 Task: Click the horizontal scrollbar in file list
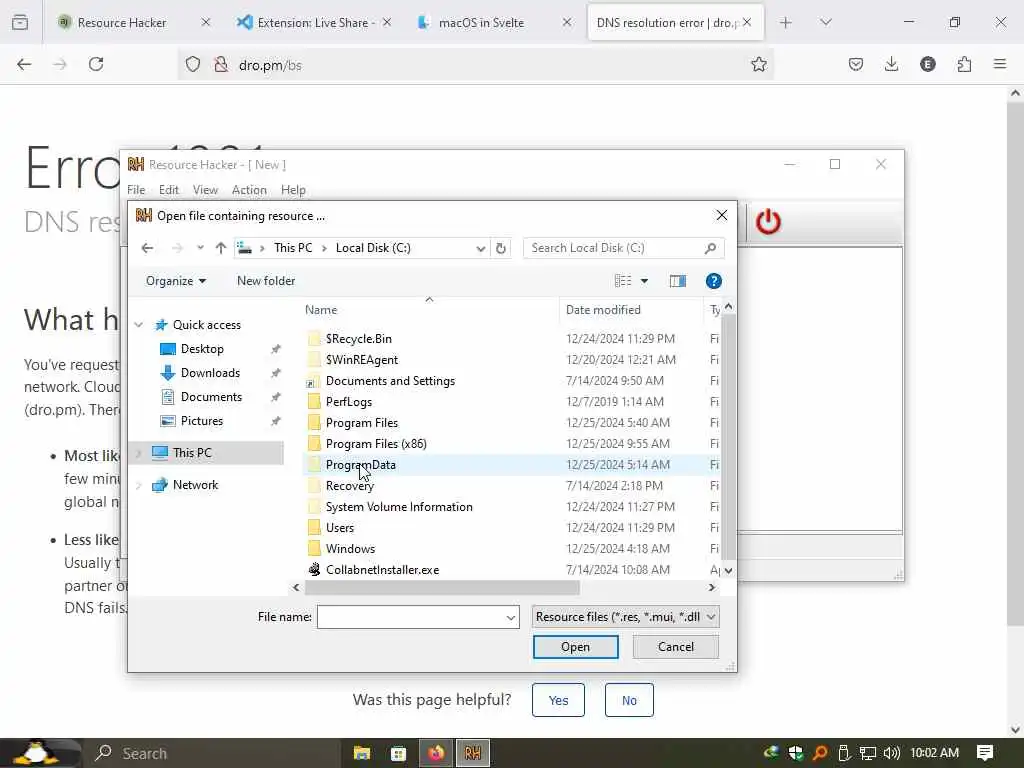click(x=442, y=588)
